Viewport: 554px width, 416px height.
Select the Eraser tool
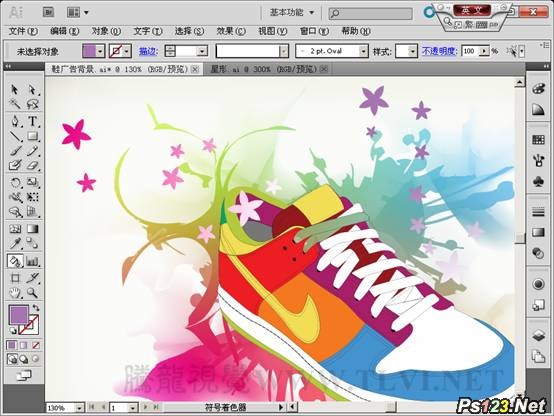[33, 165]
